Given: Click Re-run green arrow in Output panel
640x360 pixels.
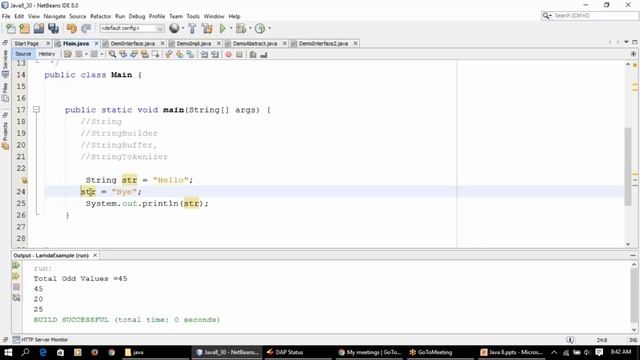Looking at the screenshot, I should point(16,265).
